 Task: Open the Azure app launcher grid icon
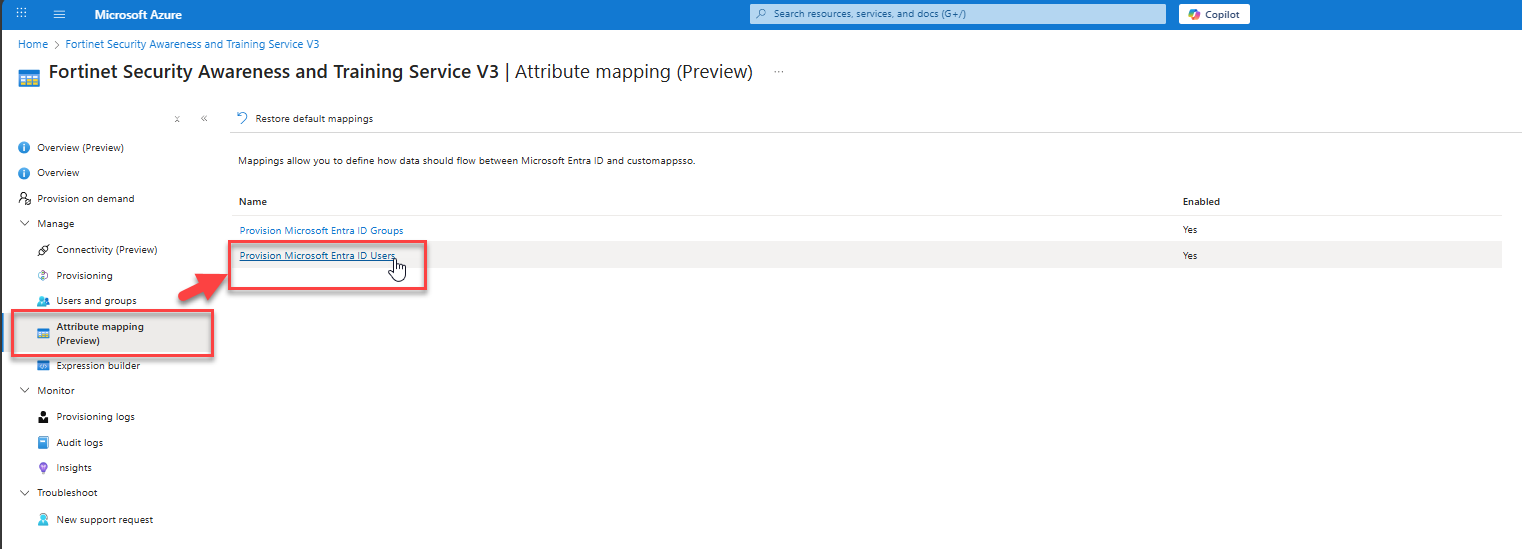click(x=22, y=14)
